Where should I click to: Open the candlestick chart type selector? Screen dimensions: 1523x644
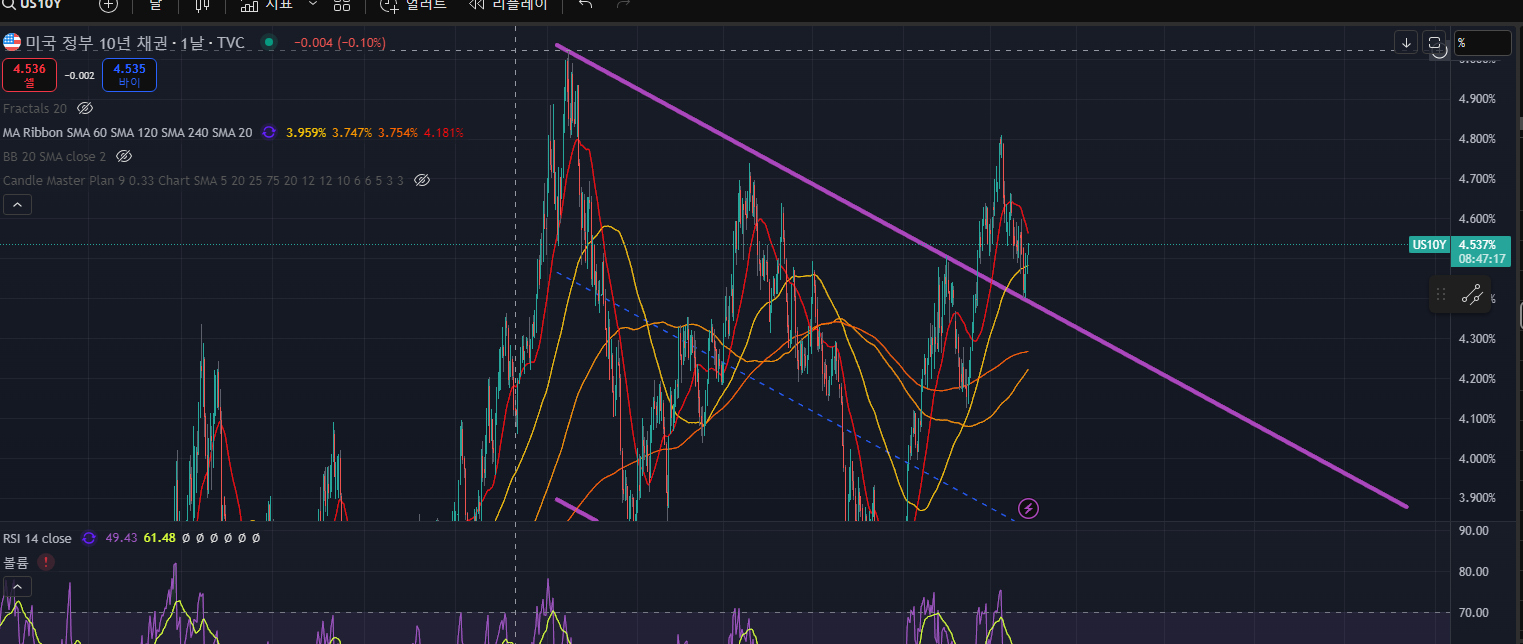pyautogui.click(x=202, y=5)
